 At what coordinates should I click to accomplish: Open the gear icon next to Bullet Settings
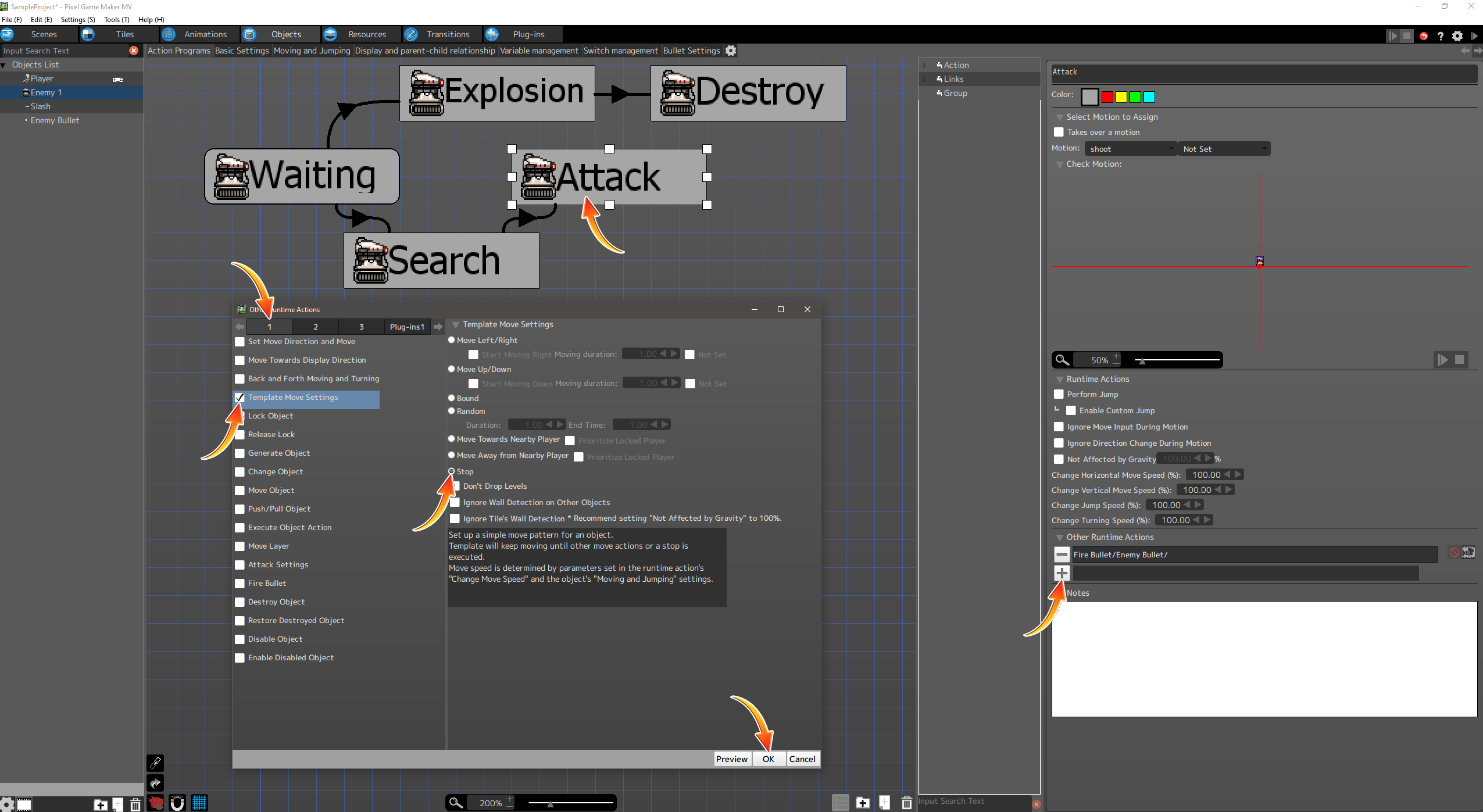(731, 51)
